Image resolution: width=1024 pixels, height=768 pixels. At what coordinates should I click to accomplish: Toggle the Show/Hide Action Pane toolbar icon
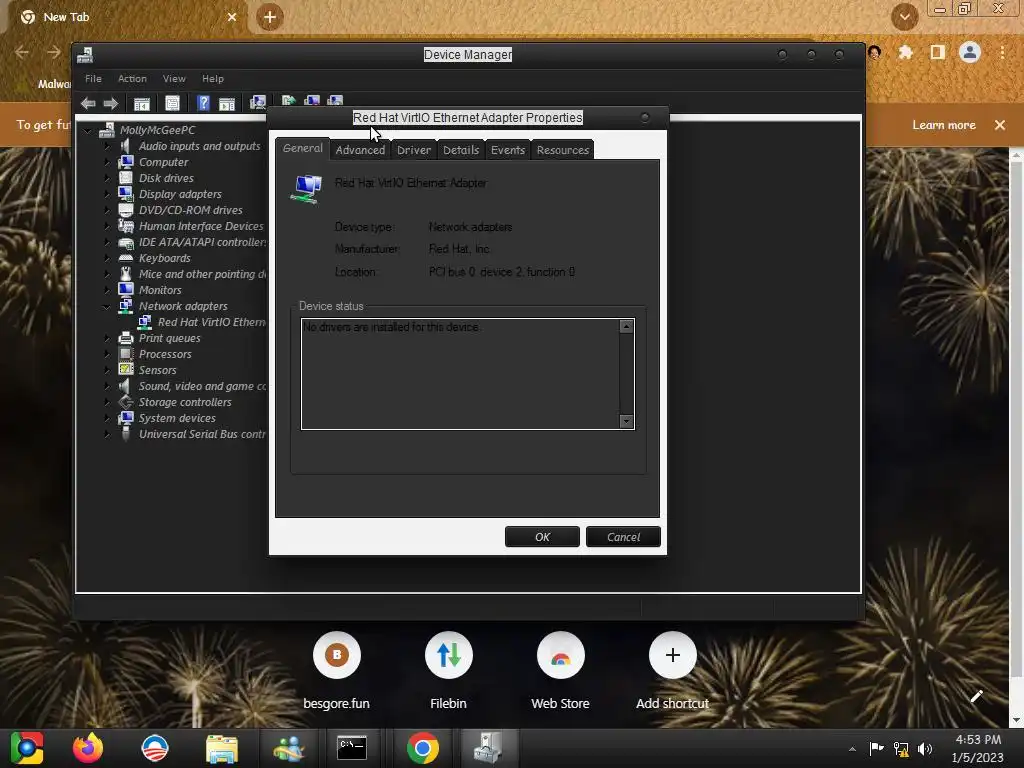tap(227, 103)
